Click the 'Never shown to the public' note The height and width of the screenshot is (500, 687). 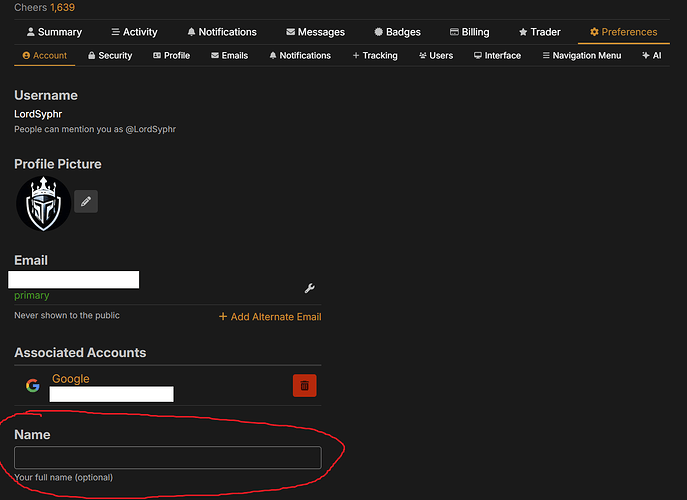pos(67,316)
